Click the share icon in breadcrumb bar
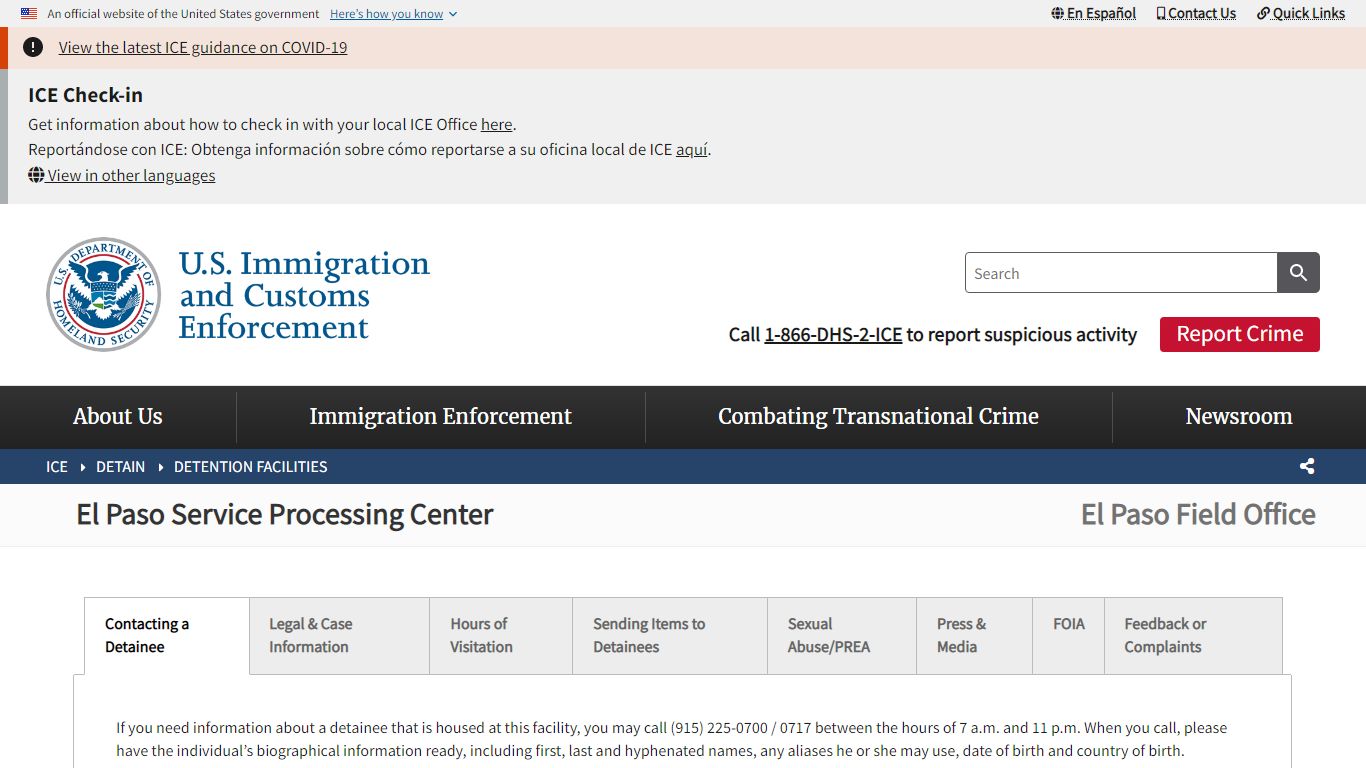This screenshot has height=768, width=1366. tap(1307, 467)
